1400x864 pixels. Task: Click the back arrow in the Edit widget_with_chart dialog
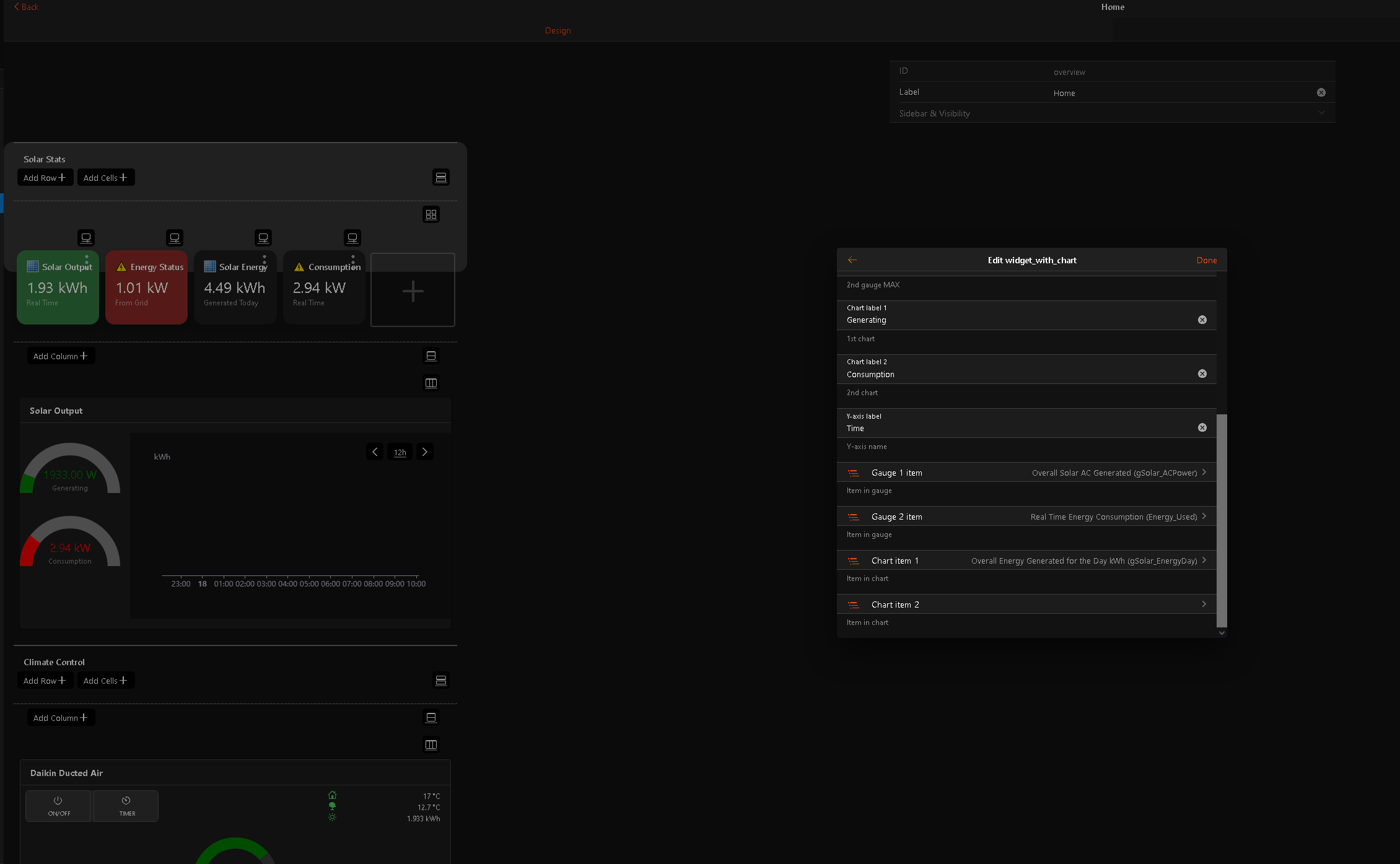pos(852,260)
